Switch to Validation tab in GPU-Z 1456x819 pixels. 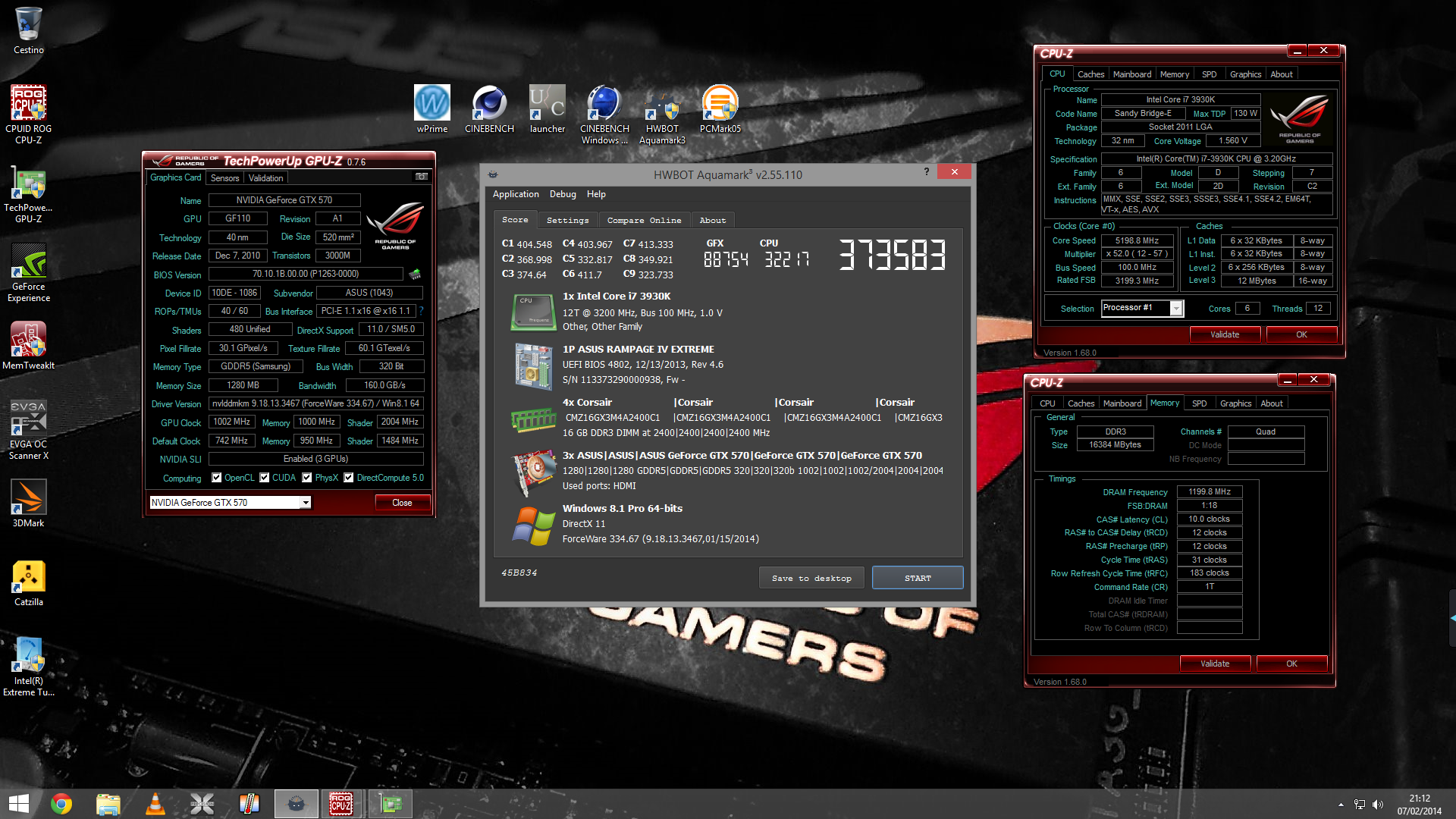point(265,178)
